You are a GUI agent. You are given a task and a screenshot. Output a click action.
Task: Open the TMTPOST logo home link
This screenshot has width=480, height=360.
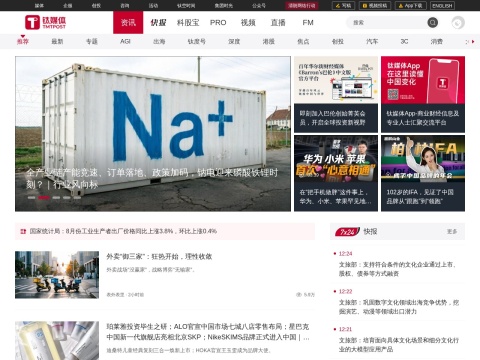pos(45,22)
